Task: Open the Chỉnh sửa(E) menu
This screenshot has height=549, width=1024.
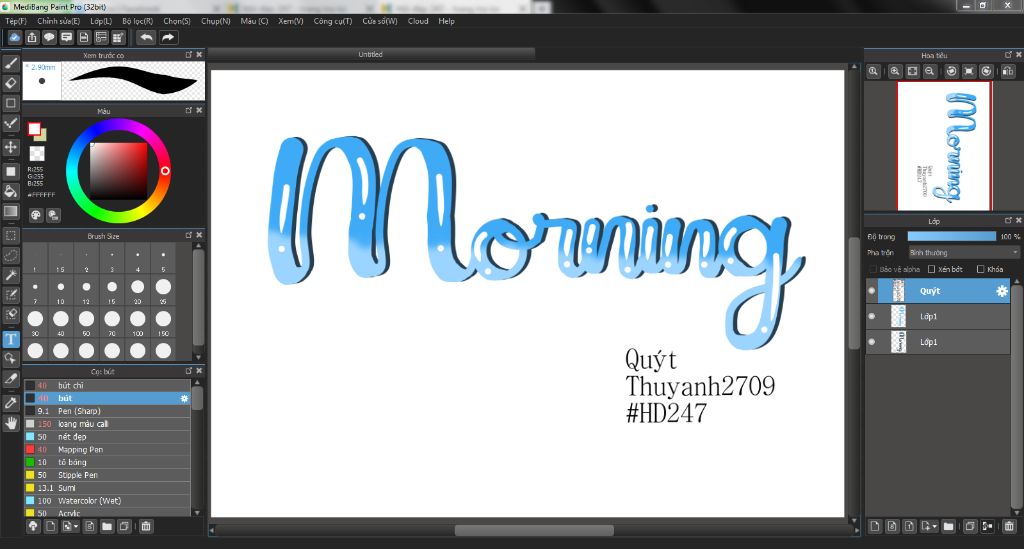Action: pos(58,21)
